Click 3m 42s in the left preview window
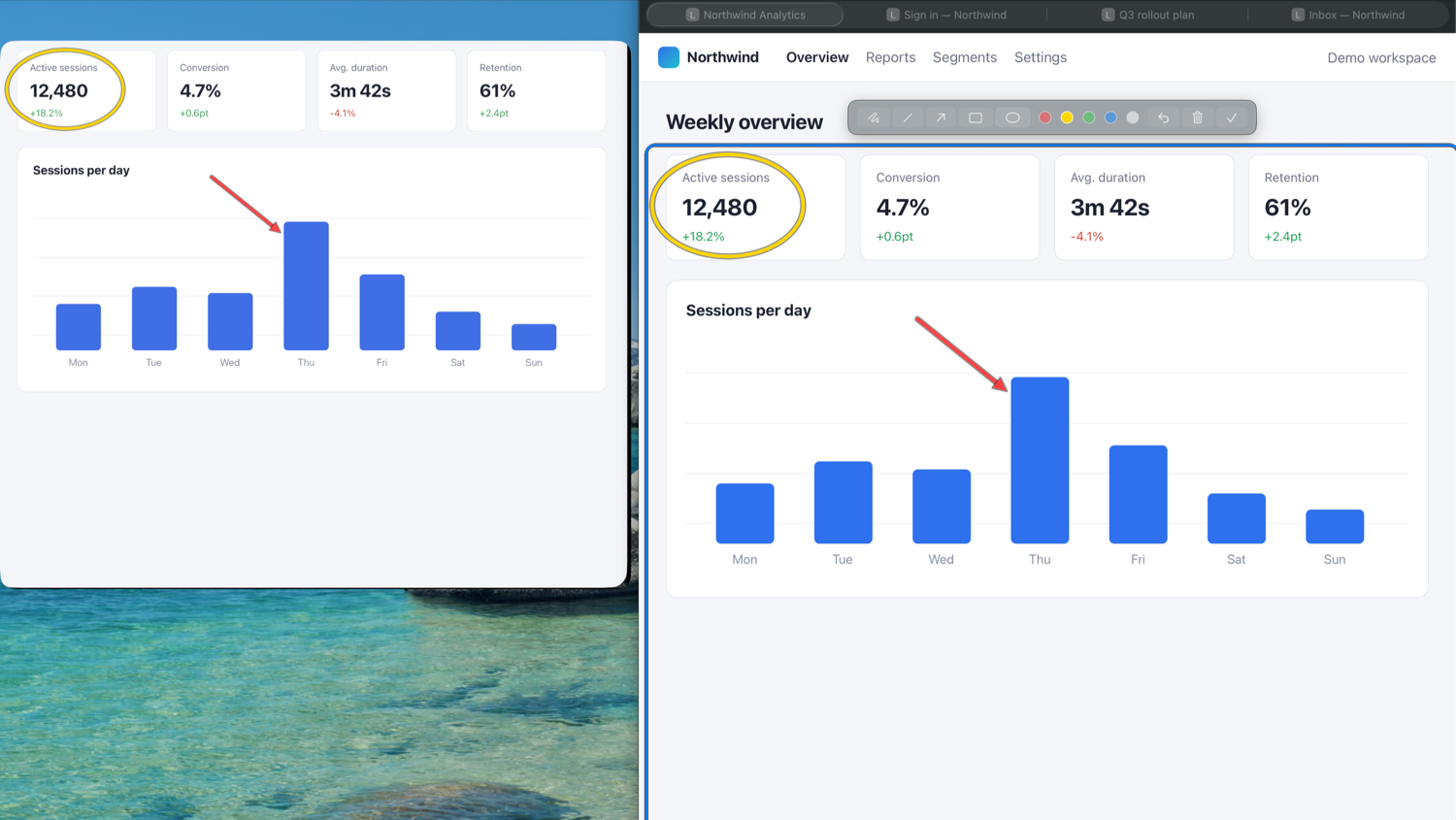1456x820 pixels. (x=360, y=91)
